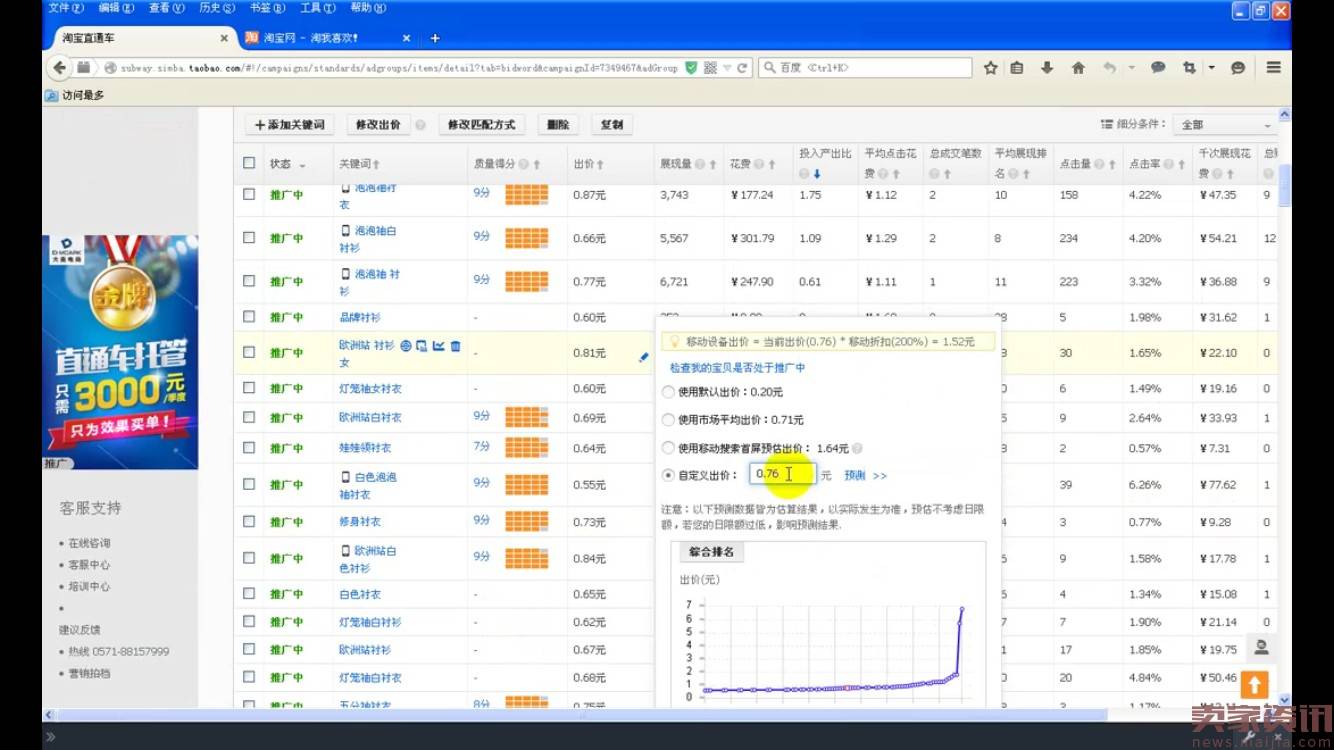Click the 修改匹配方式 button
This screenshot has width=1334, height=750.
pos(481,125)
